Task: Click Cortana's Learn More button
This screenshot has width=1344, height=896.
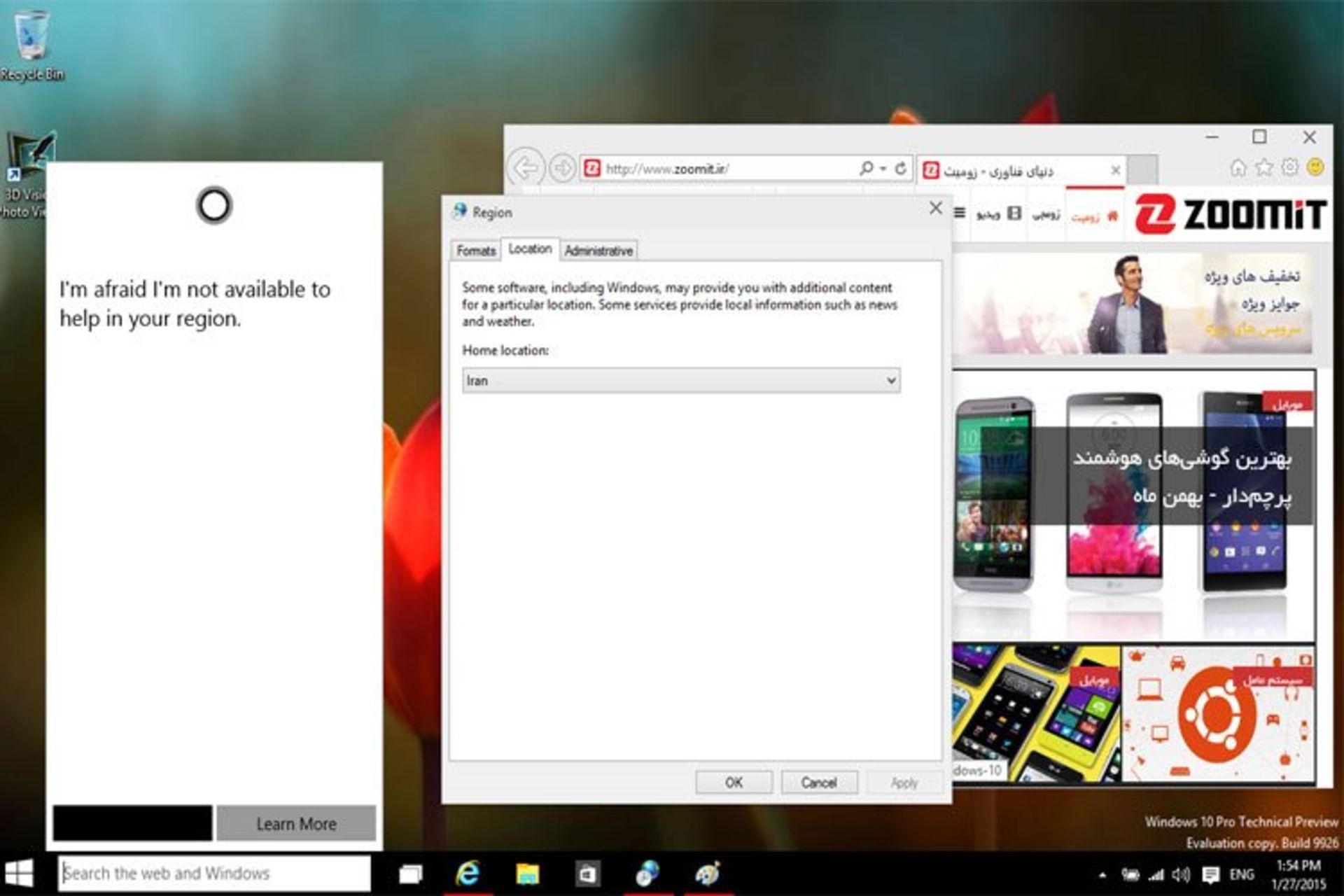Action: pyautogui.click(x=295, y=823)
